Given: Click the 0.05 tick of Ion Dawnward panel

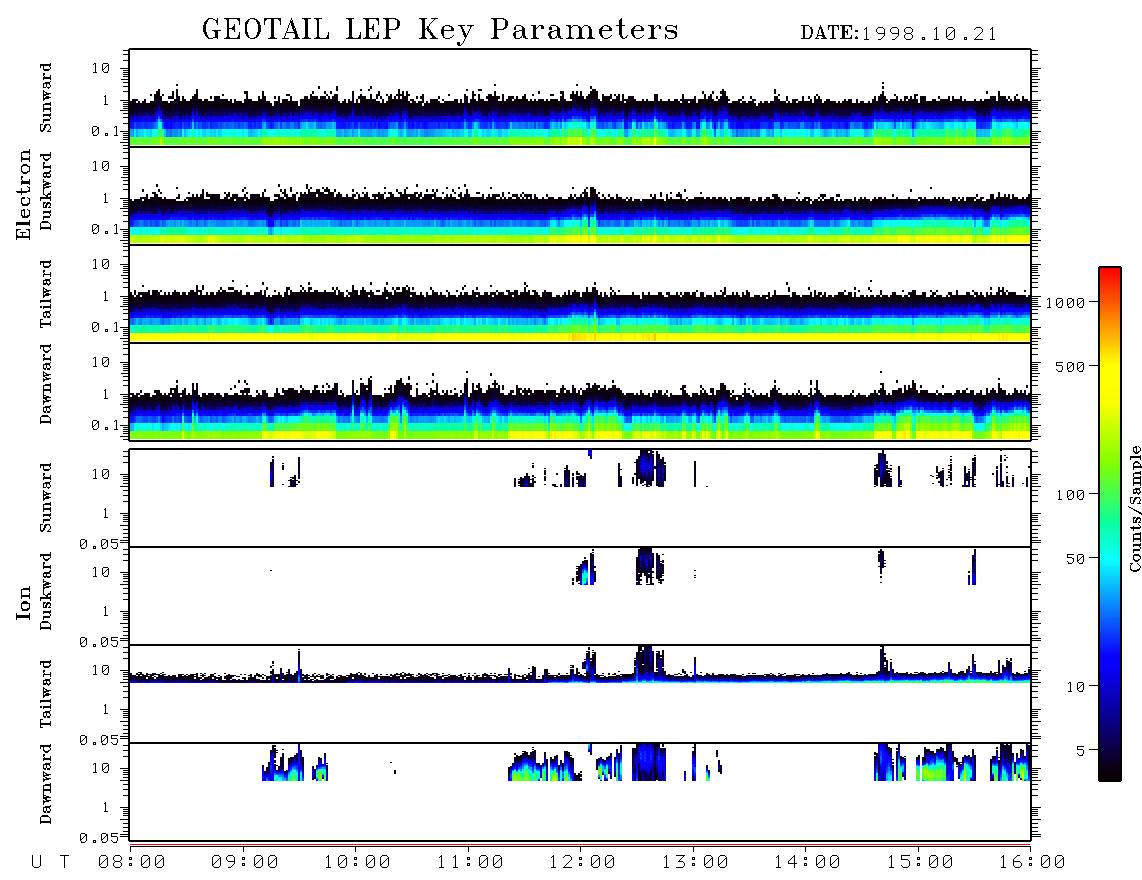Looking at the screenshot, I should tap(99, 838).
